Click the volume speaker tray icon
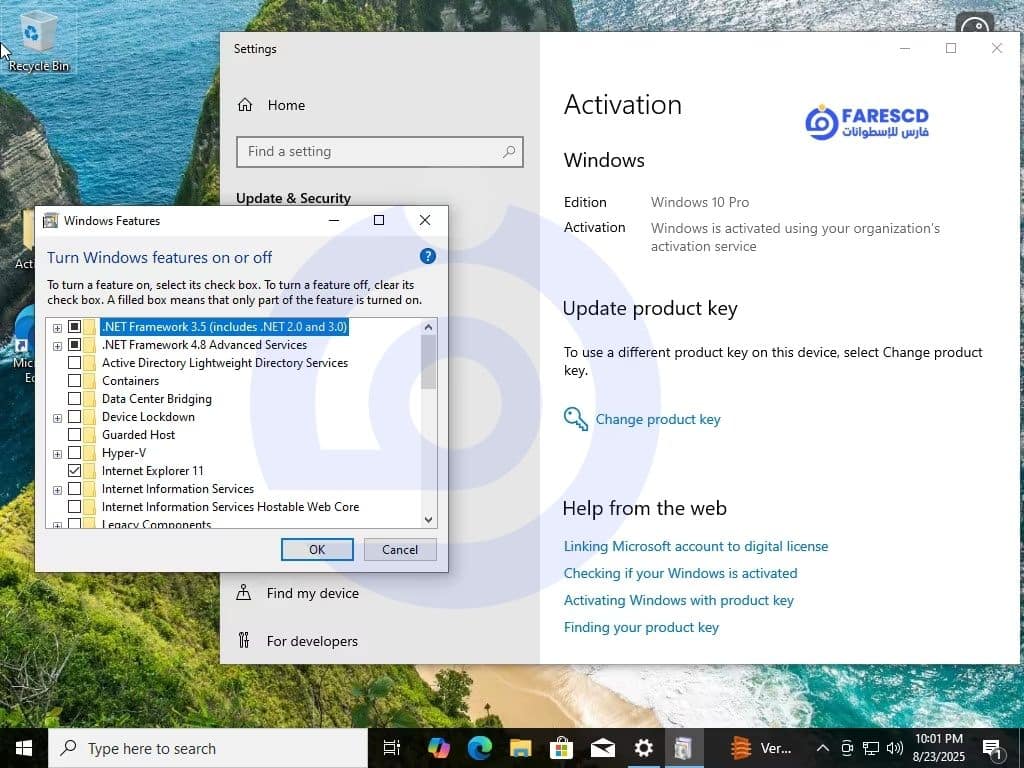This screenshot has width=1024, height=768. pos(895,748)
